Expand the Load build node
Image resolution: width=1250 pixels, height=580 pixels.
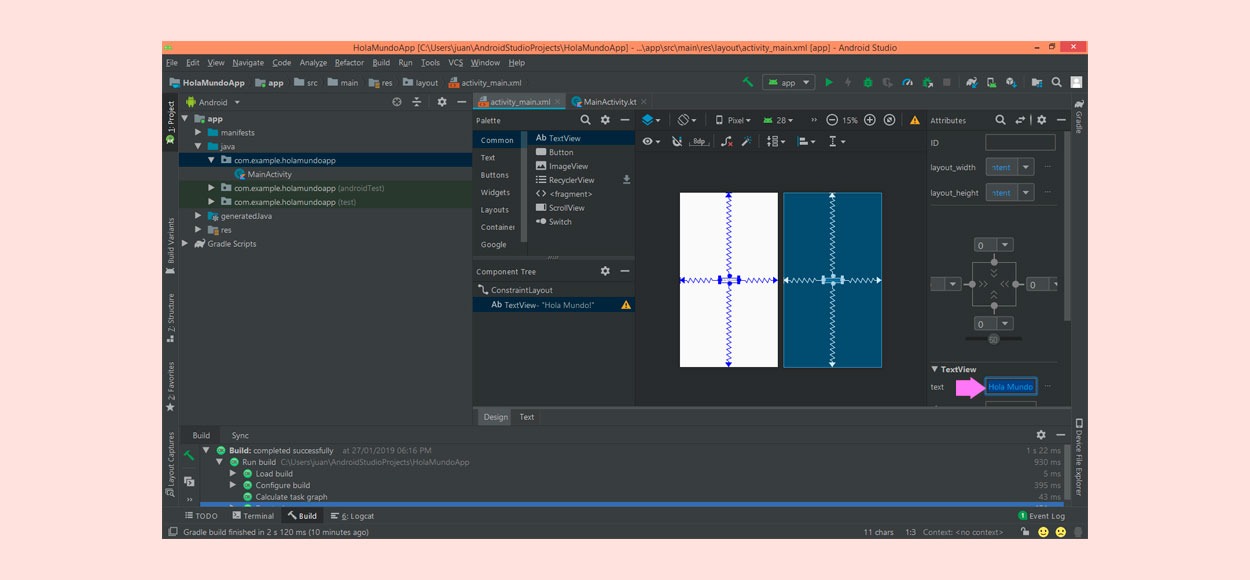click(x=234, y=474)
